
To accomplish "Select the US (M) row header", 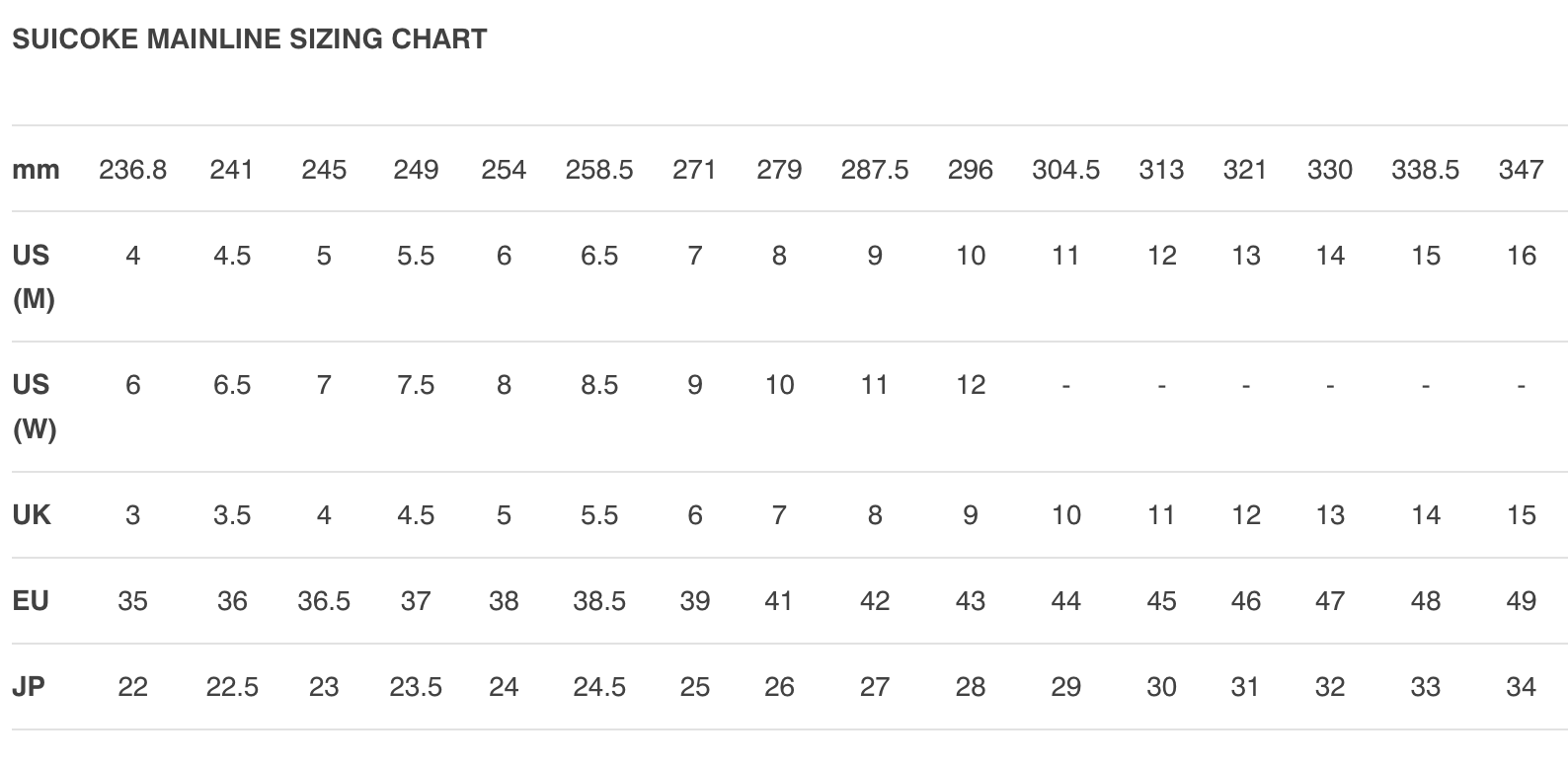I will [x=33, y=276].
